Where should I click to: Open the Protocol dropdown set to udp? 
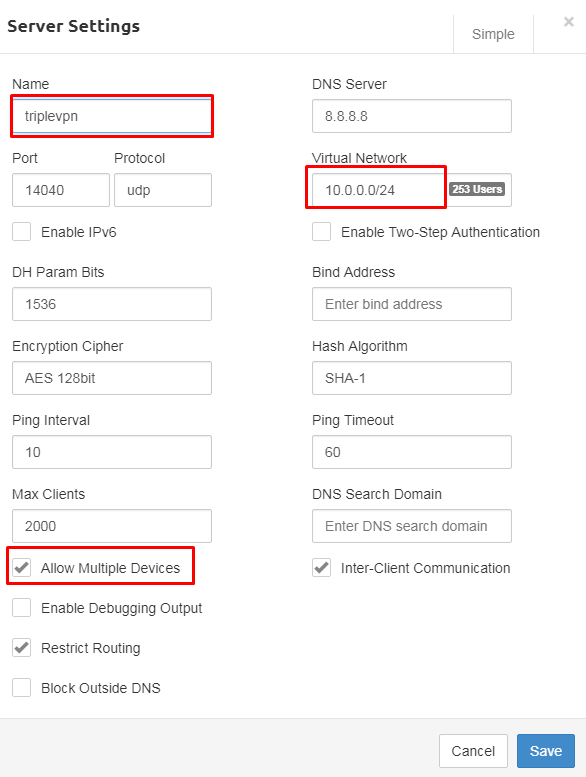click(x=163, y=190)
